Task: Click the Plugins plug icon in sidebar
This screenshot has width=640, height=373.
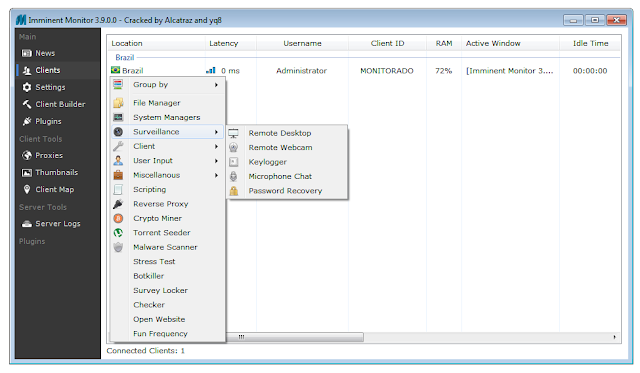Action: (x=27, y=122)
